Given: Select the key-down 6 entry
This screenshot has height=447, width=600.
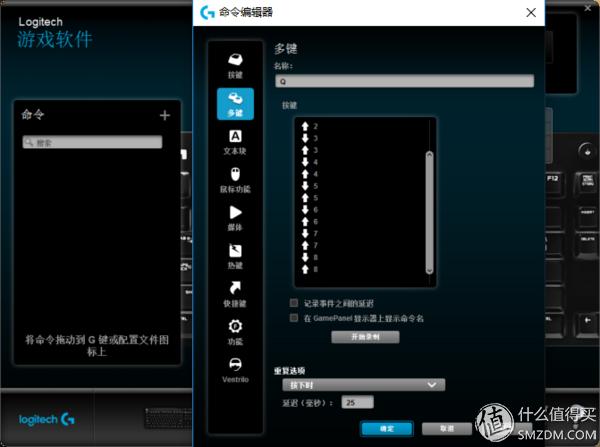Looking at the screenshot, I should (310, 209).
